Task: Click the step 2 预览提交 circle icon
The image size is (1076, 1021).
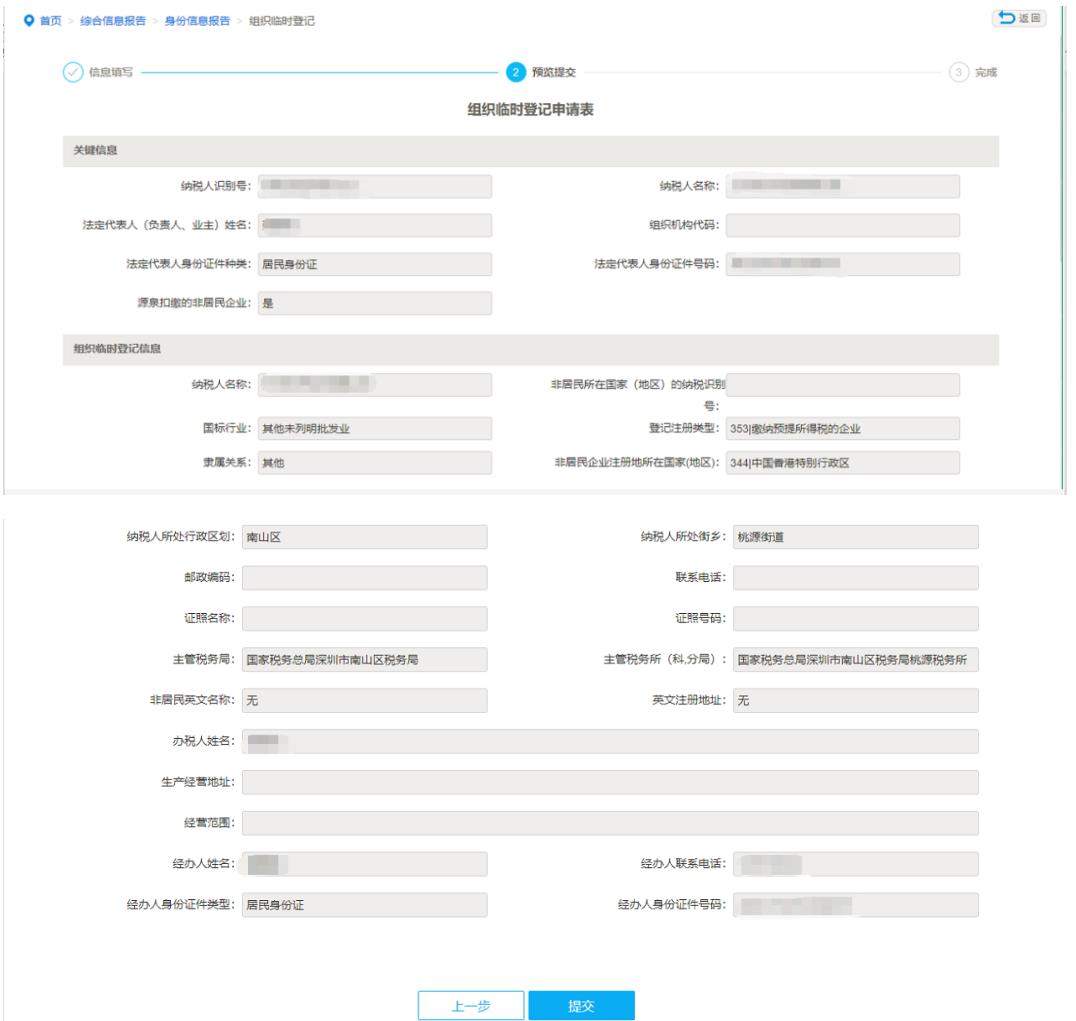Action: click(515, 72)
